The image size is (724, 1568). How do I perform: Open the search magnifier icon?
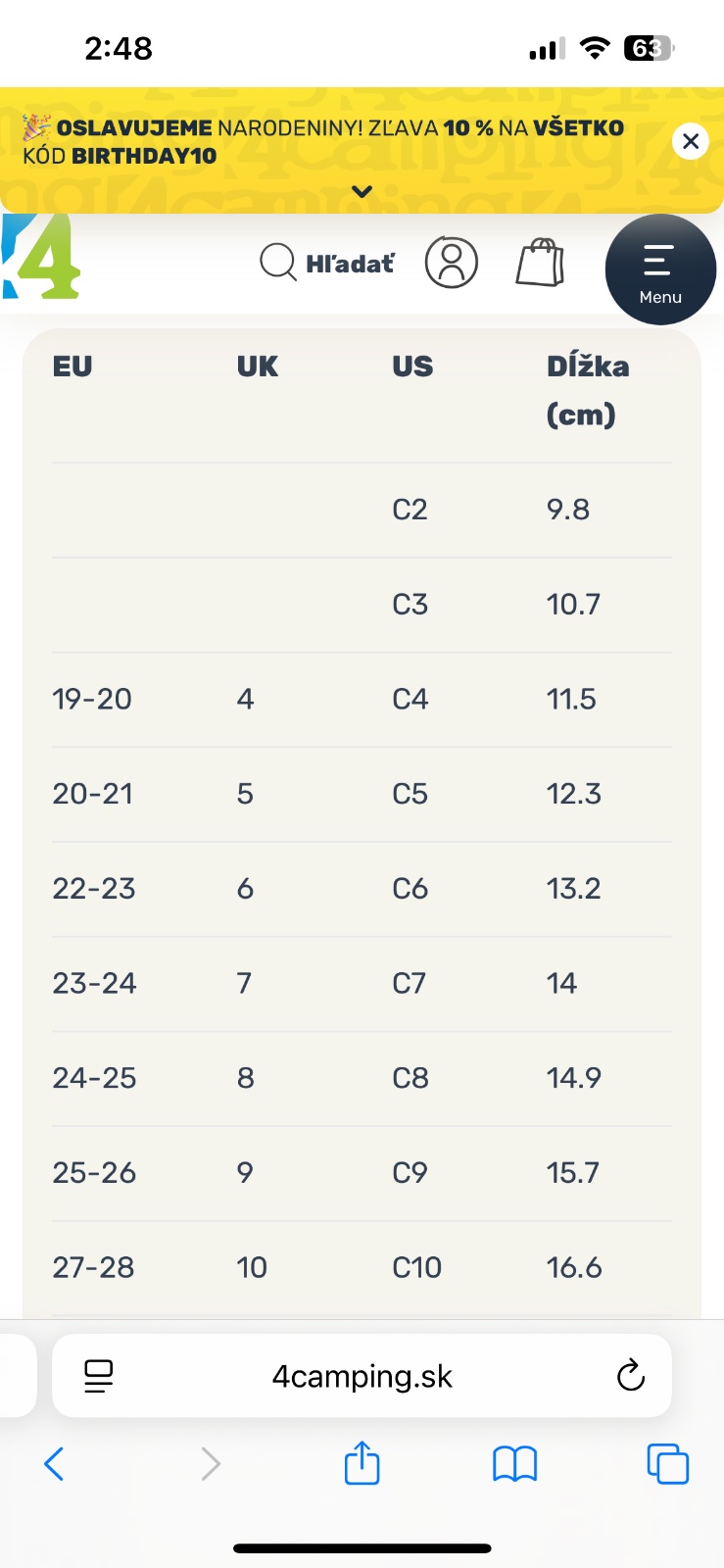[277, 263]
